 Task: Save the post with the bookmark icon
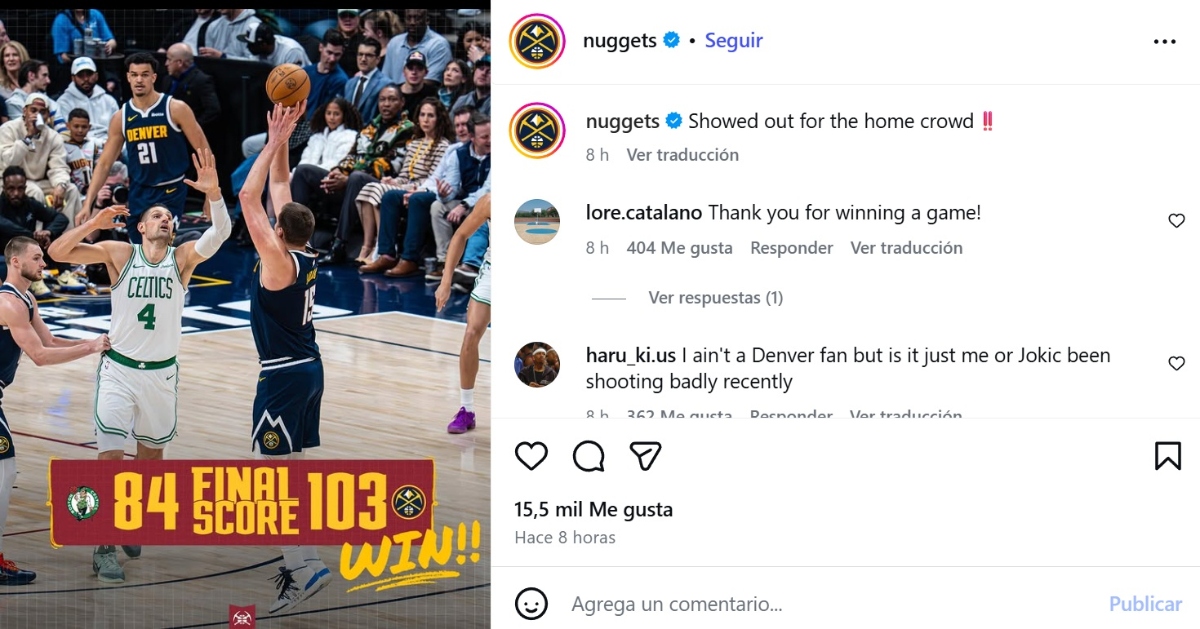[x=1168, y=456]
